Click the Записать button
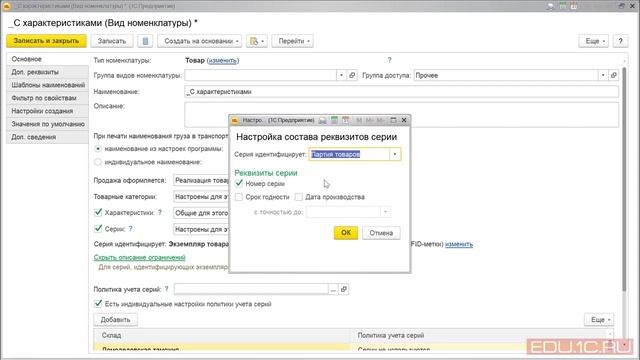Screen dimensions: 640x360 pos(112,41)
